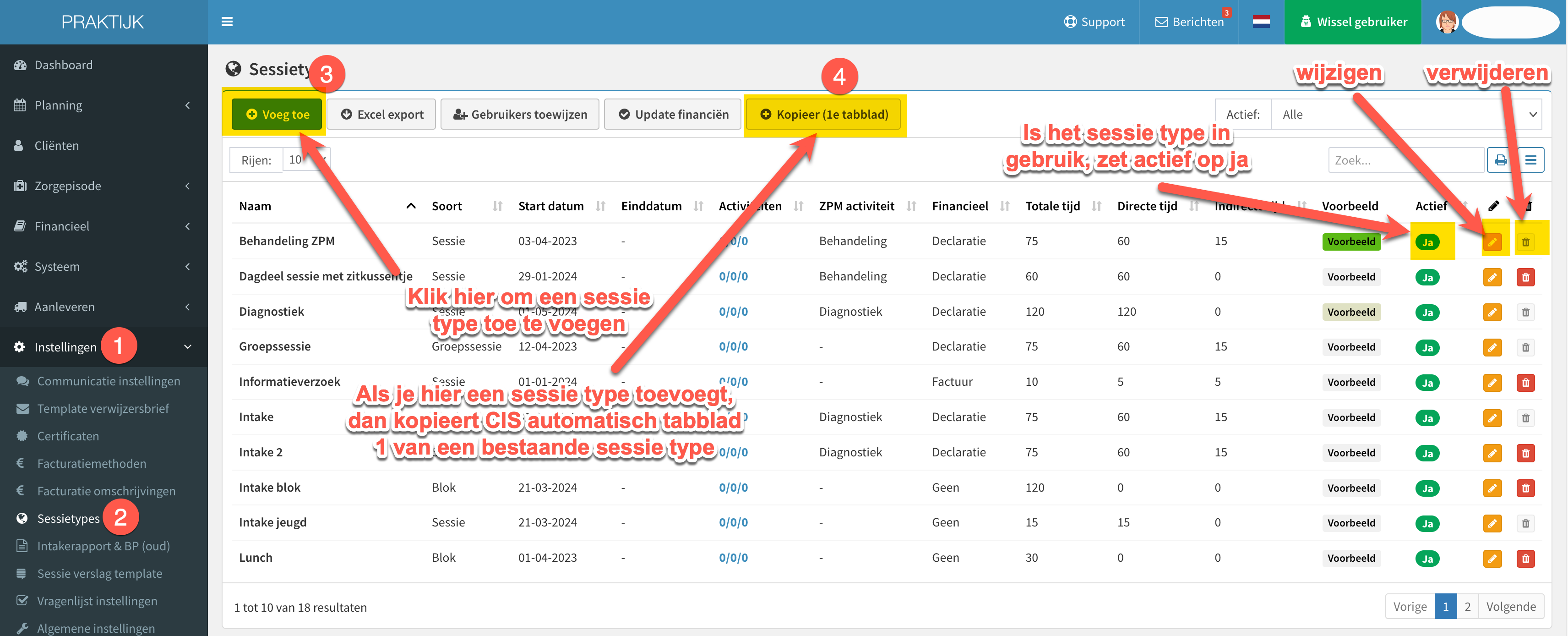Viewport: 1568px width, 636px height.
Task: Open Berichten messages inbox
Action: tap(1189, 22)
